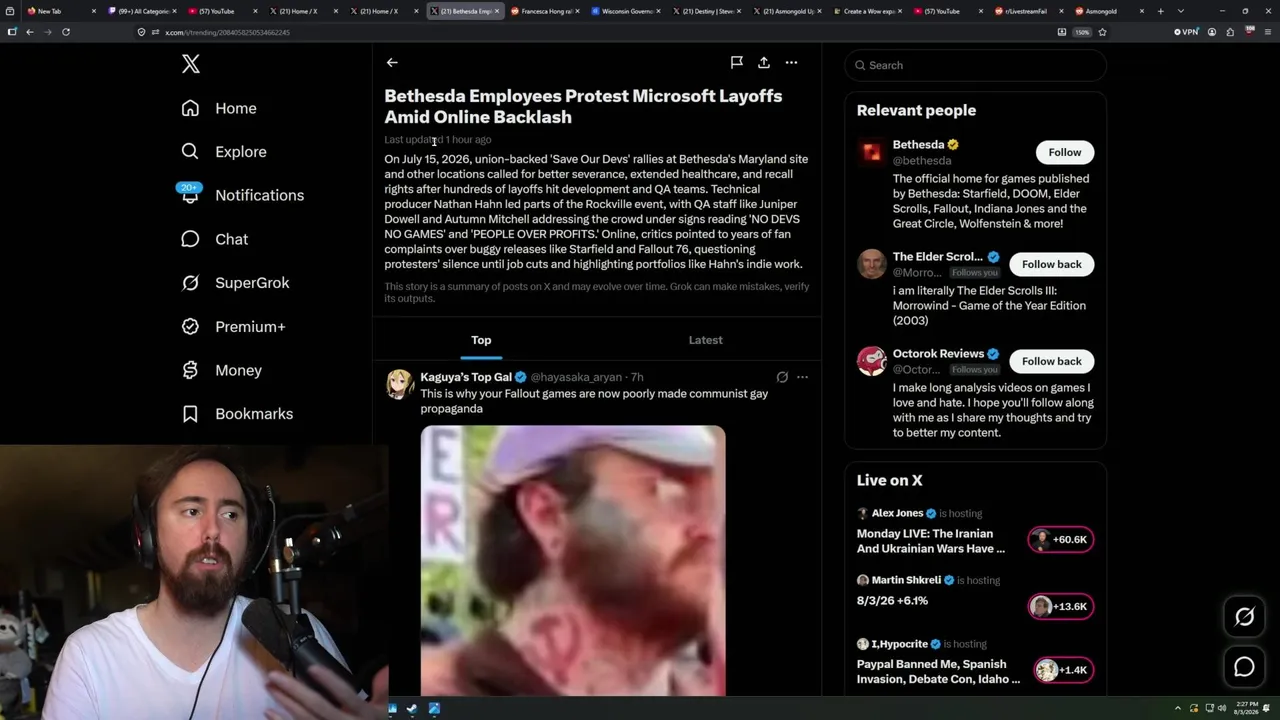Open Chat in the sidebar

click(x=214, y=239)
